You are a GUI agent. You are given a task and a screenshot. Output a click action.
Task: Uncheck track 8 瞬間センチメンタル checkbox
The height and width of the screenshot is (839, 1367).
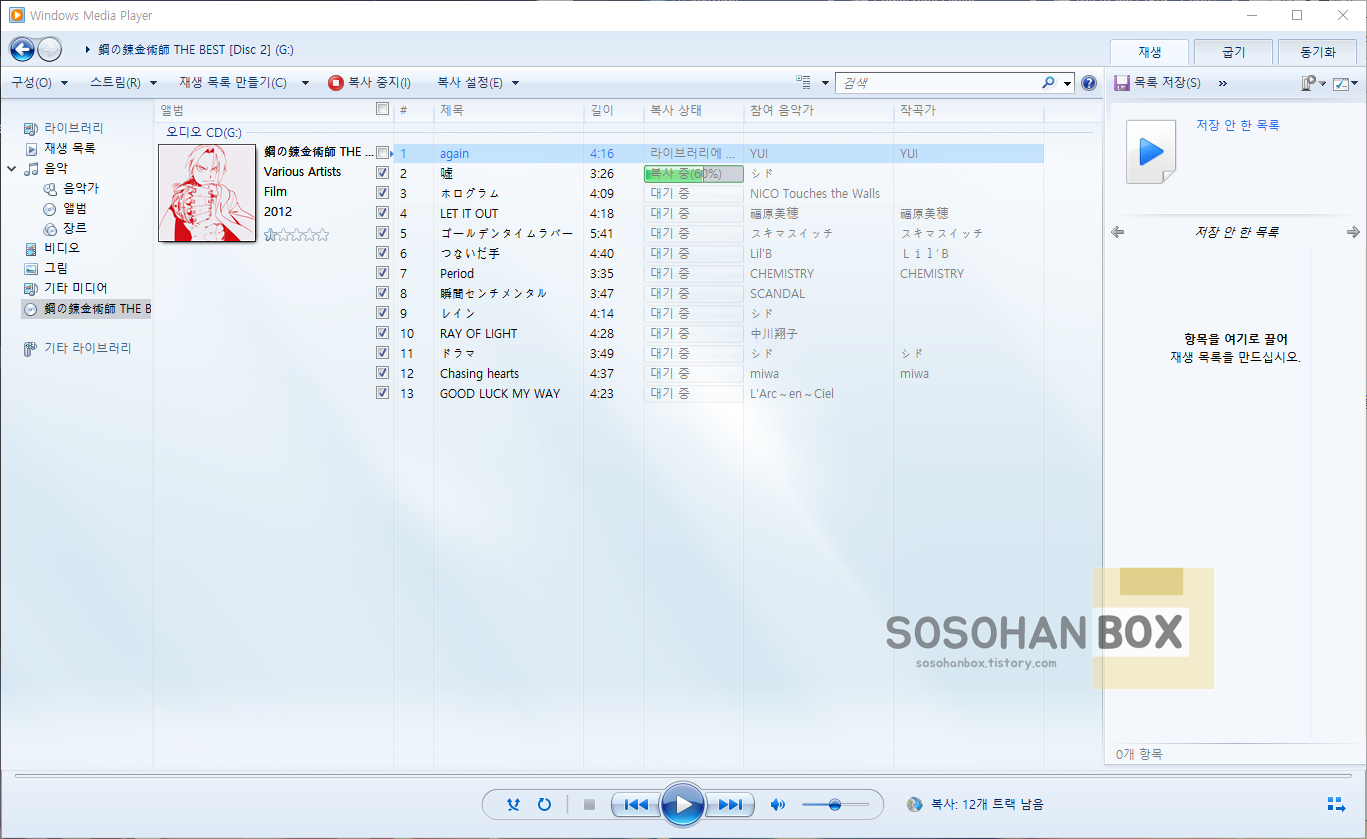click(382, 293)
